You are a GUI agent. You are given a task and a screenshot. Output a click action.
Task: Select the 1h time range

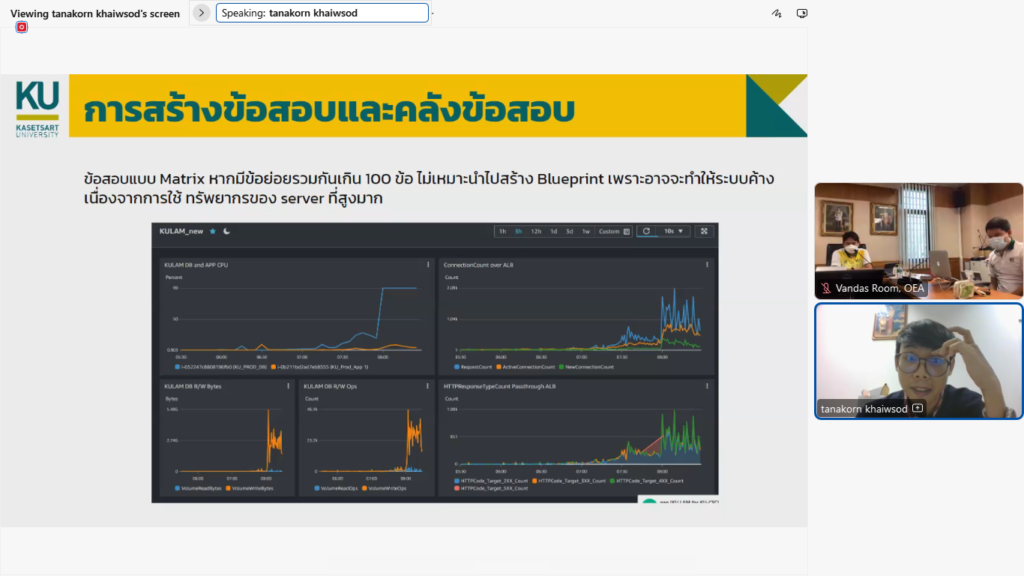501,232
